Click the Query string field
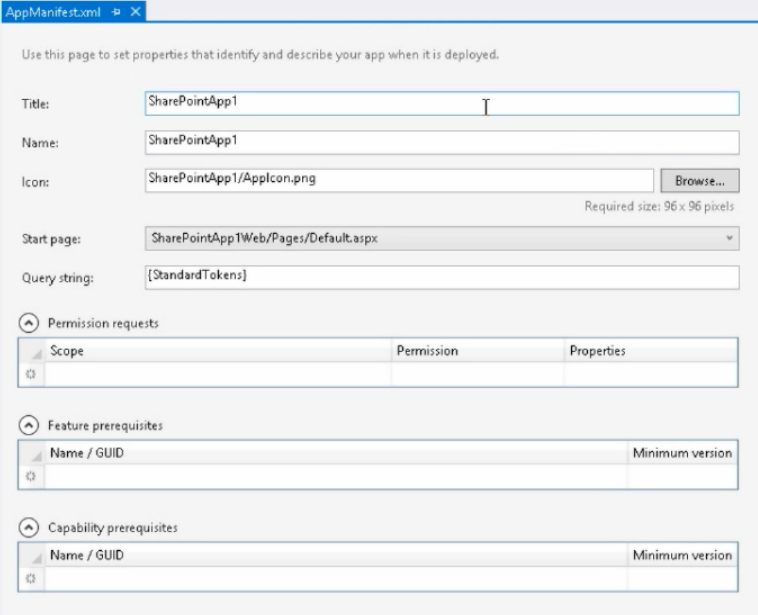 (x=442, y=278)
